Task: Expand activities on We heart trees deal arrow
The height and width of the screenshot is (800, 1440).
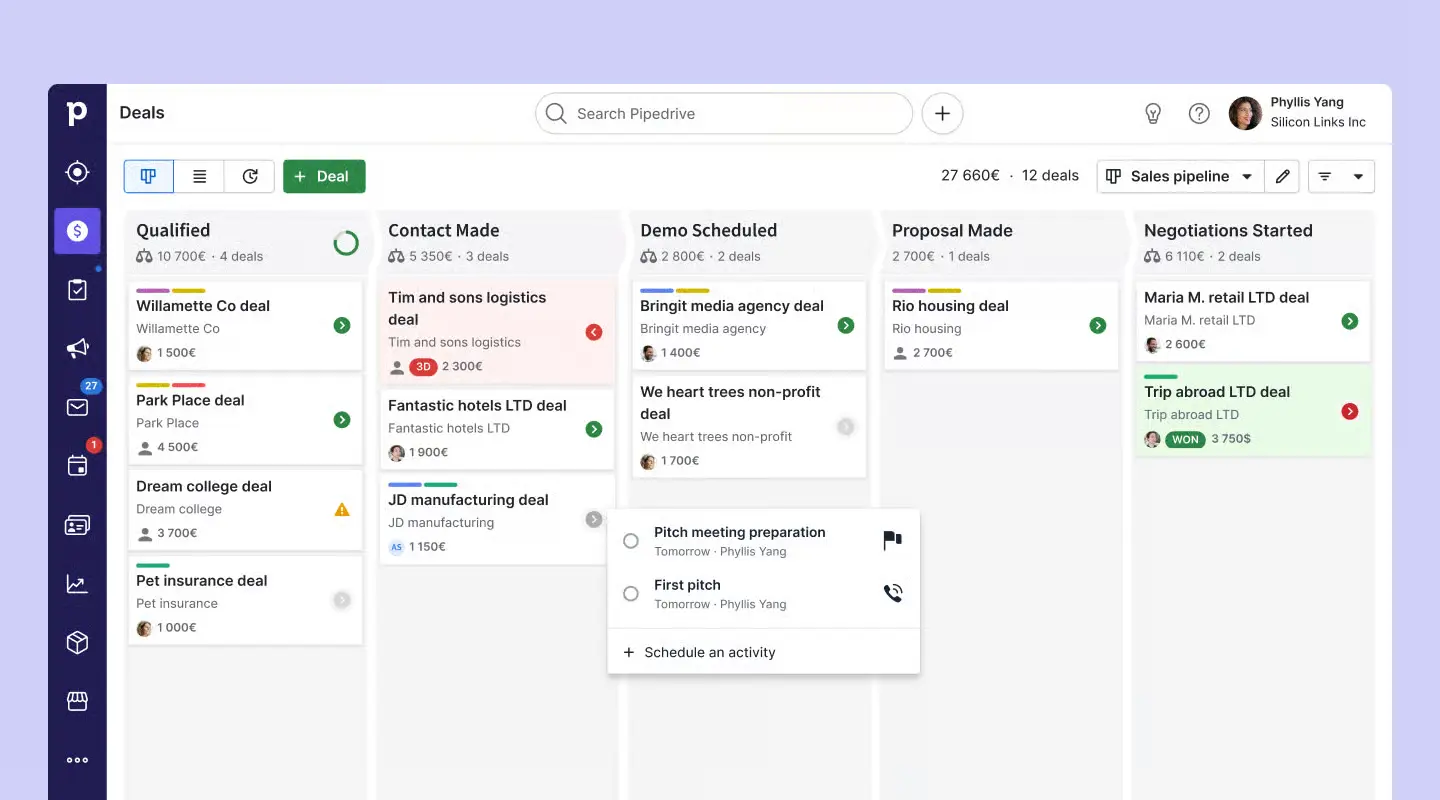Action: pos(846,427)
